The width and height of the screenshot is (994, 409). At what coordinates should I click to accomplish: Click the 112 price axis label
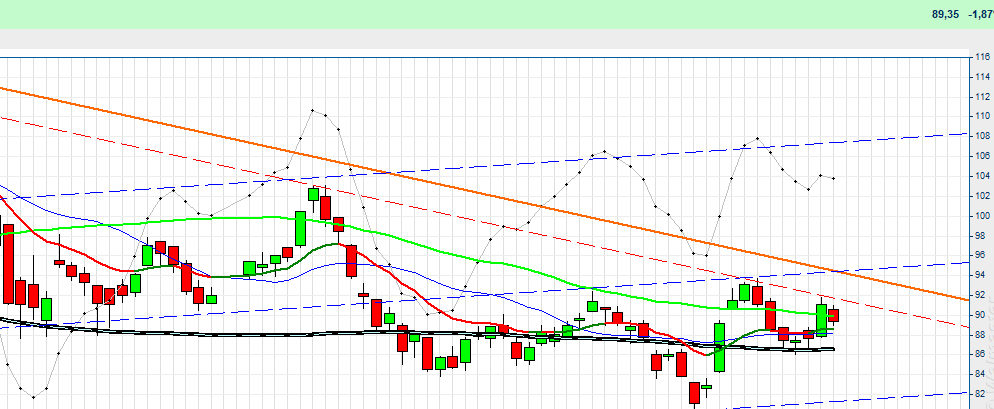tap(983, 96)
